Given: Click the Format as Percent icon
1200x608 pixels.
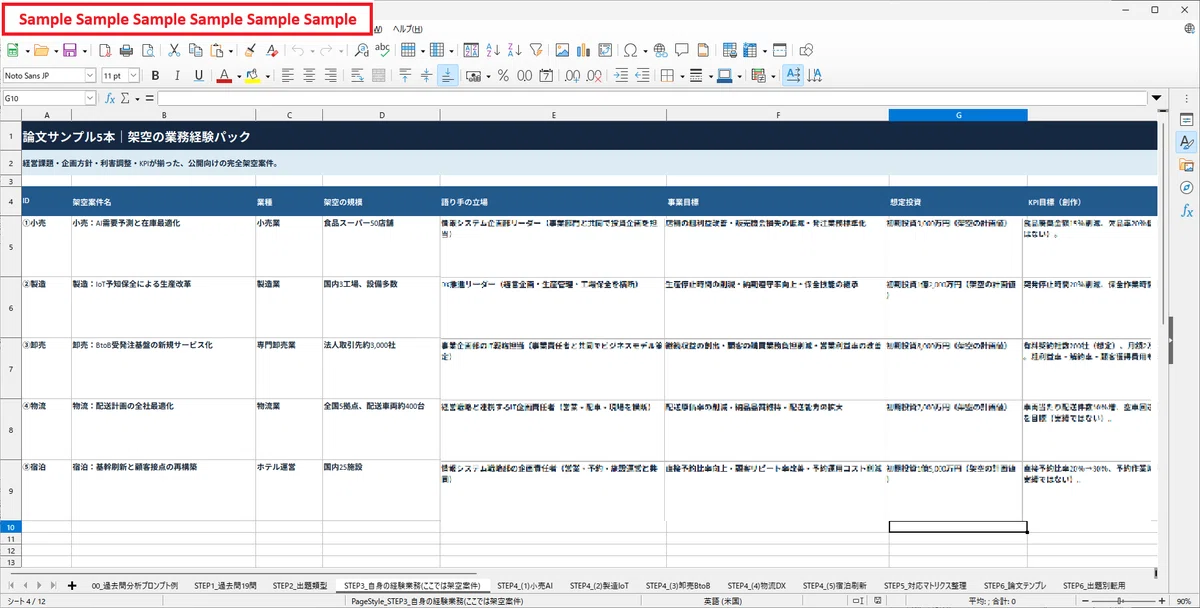Looking at the screenshot, I should [x=503, y=75].
